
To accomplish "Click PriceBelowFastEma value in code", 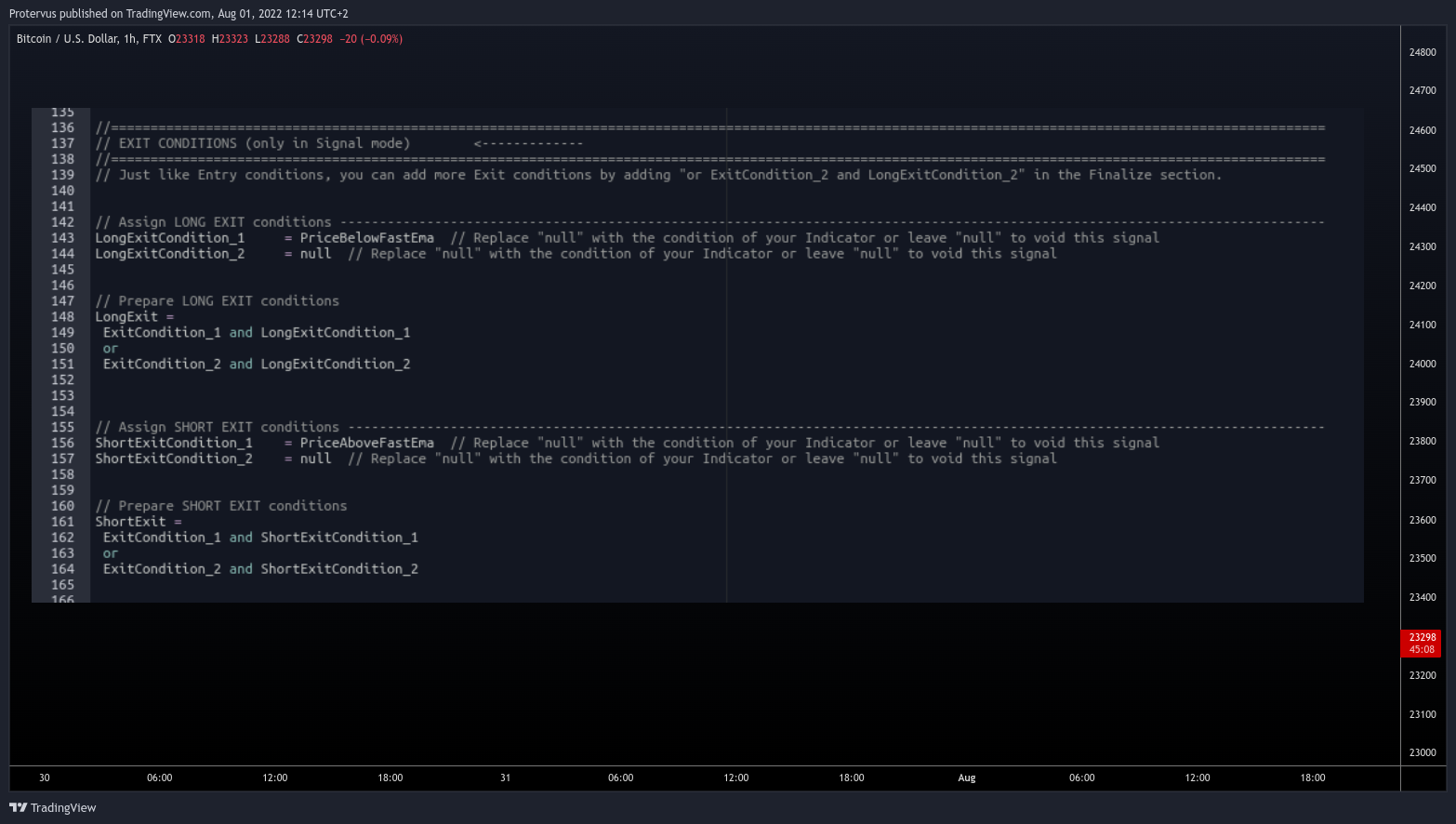I will (367, 238).
